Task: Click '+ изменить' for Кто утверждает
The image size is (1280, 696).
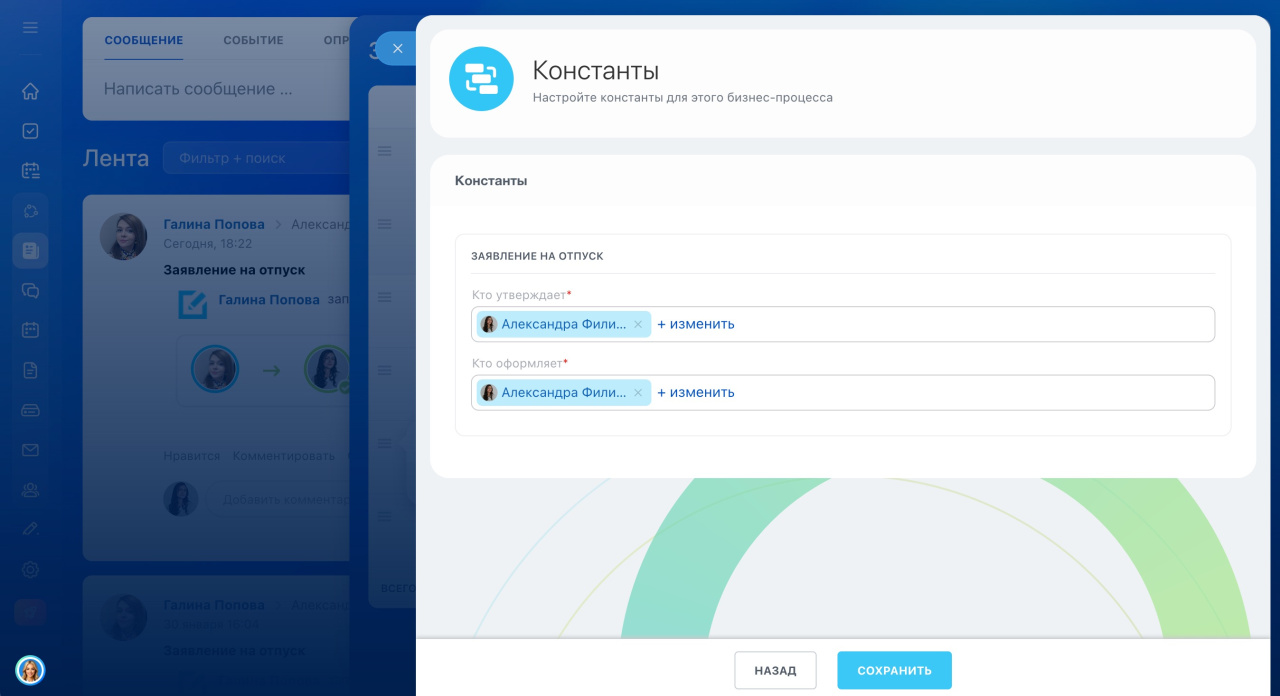Action: tap(696, 324)
